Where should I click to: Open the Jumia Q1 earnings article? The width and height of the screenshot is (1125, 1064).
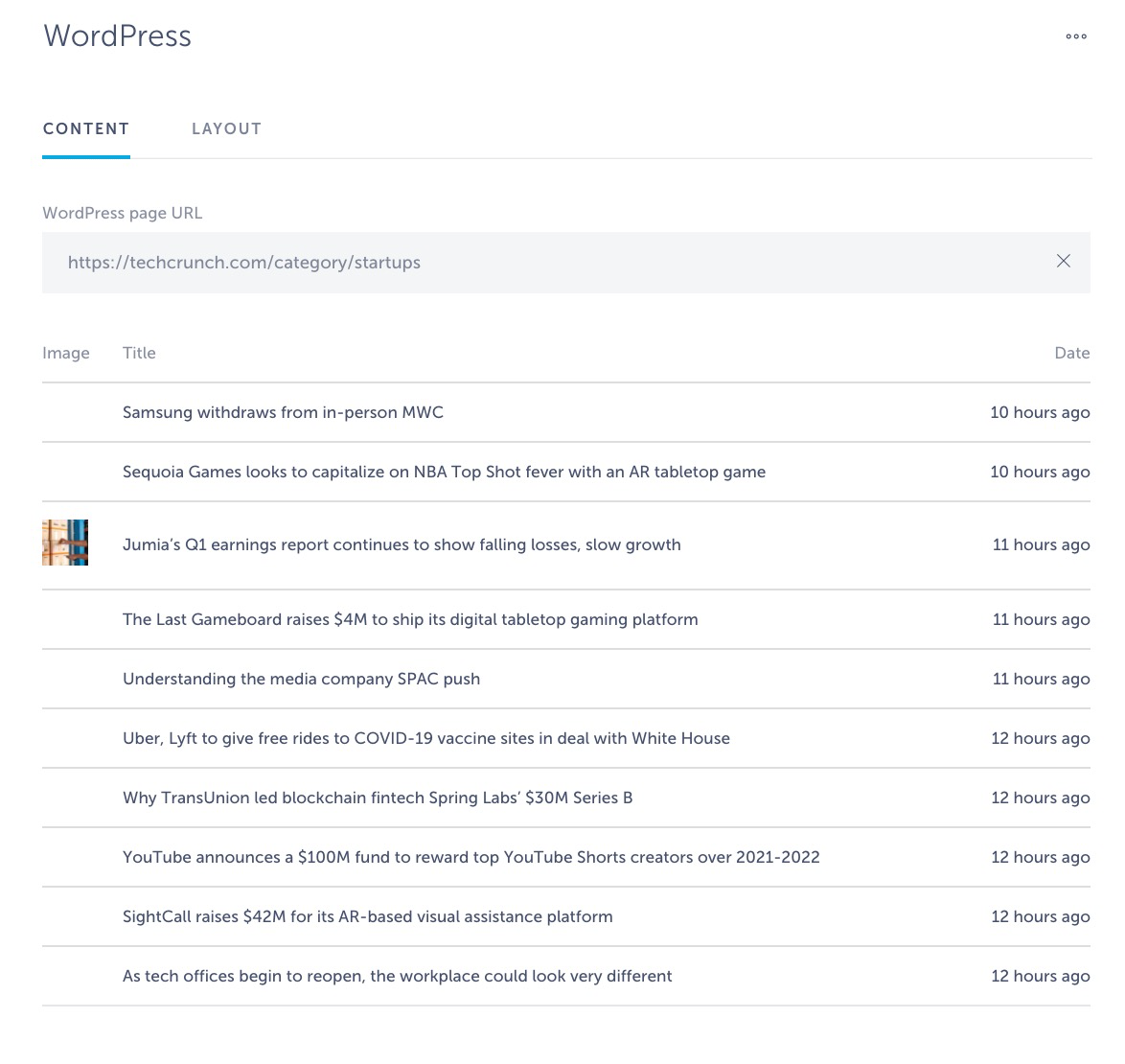click(402, 544)
